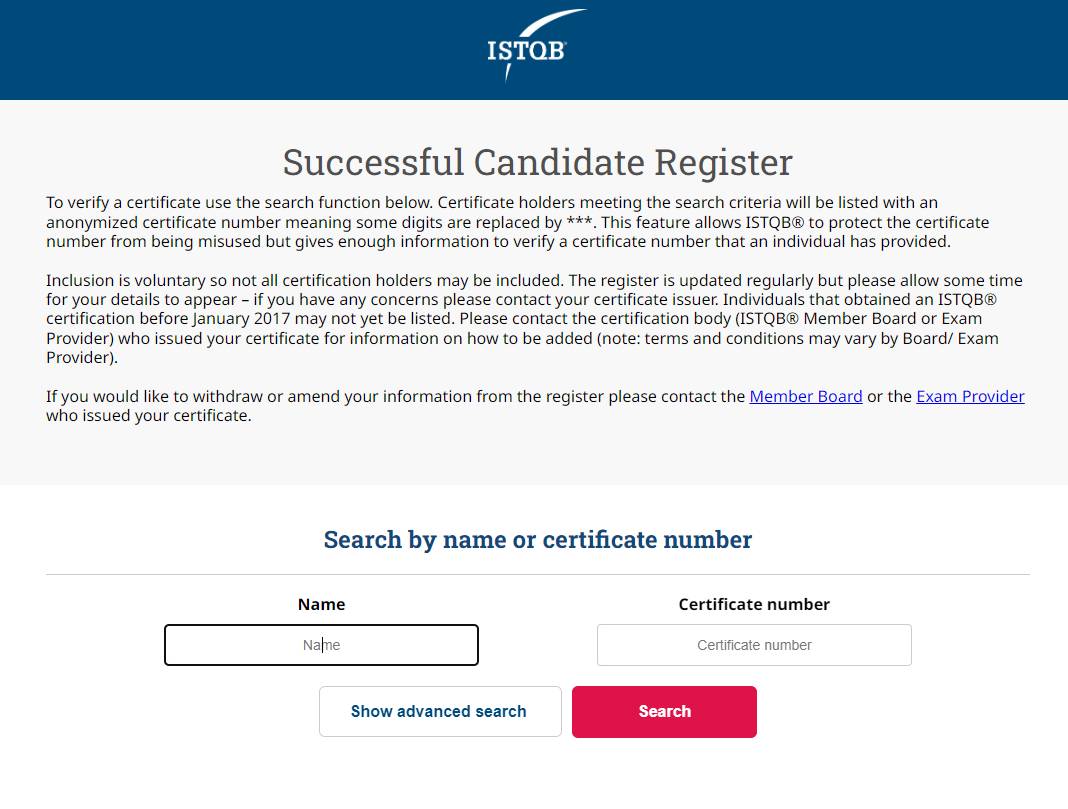Click the divider line below the search heading
Screen dimensions: 1068x809
point(537,575)
